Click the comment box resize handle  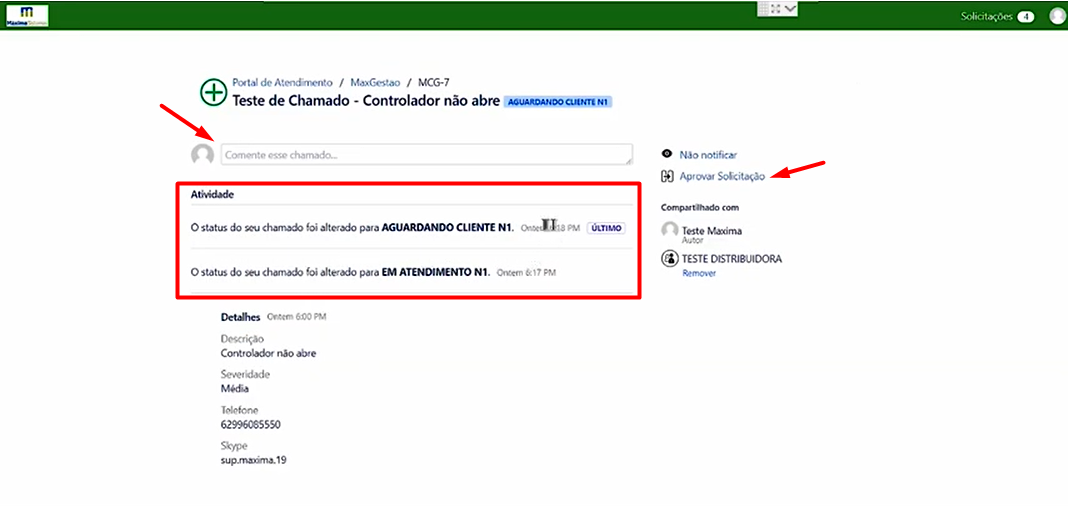coord(629,161)
